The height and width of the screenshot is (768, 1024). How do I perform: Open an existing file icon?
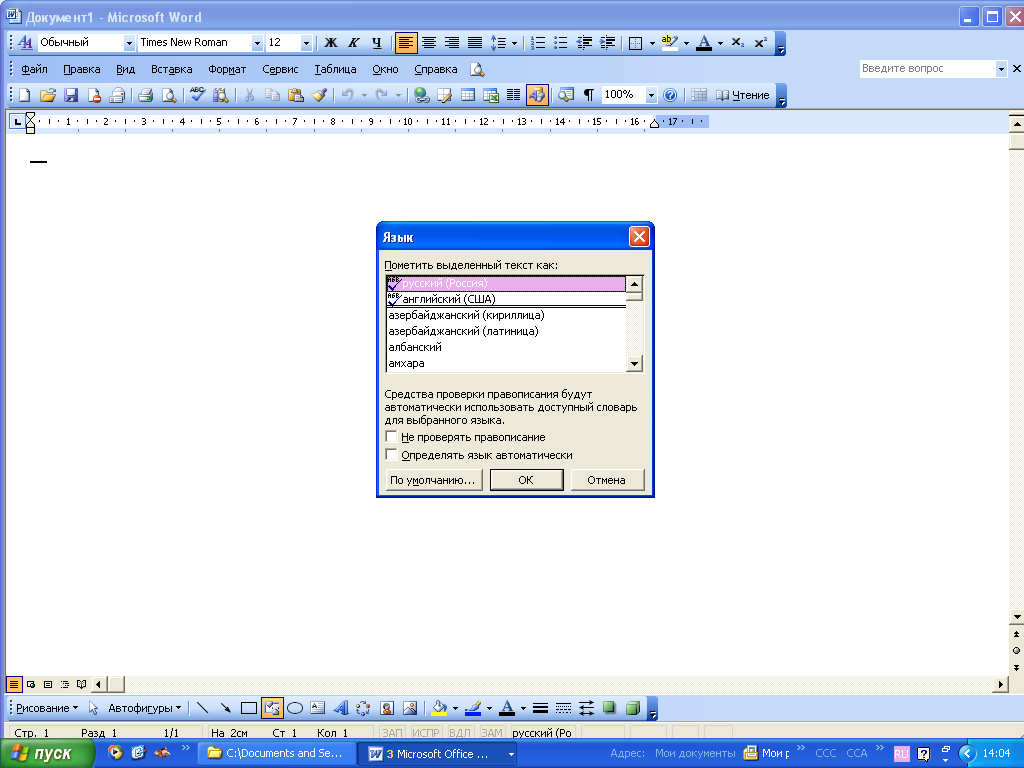click(x=48, y=95)
